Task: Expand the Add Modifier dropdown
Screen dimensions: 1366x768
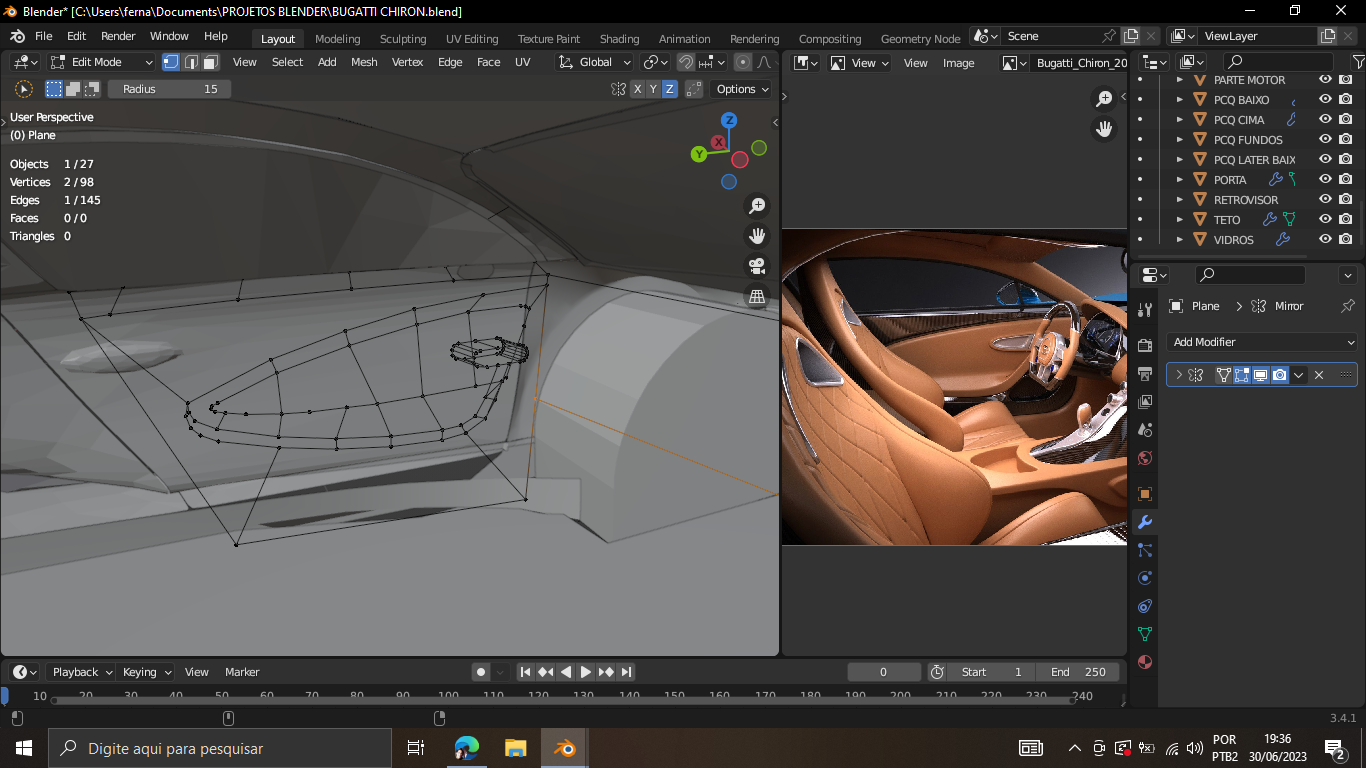Action: point(1262,342)
